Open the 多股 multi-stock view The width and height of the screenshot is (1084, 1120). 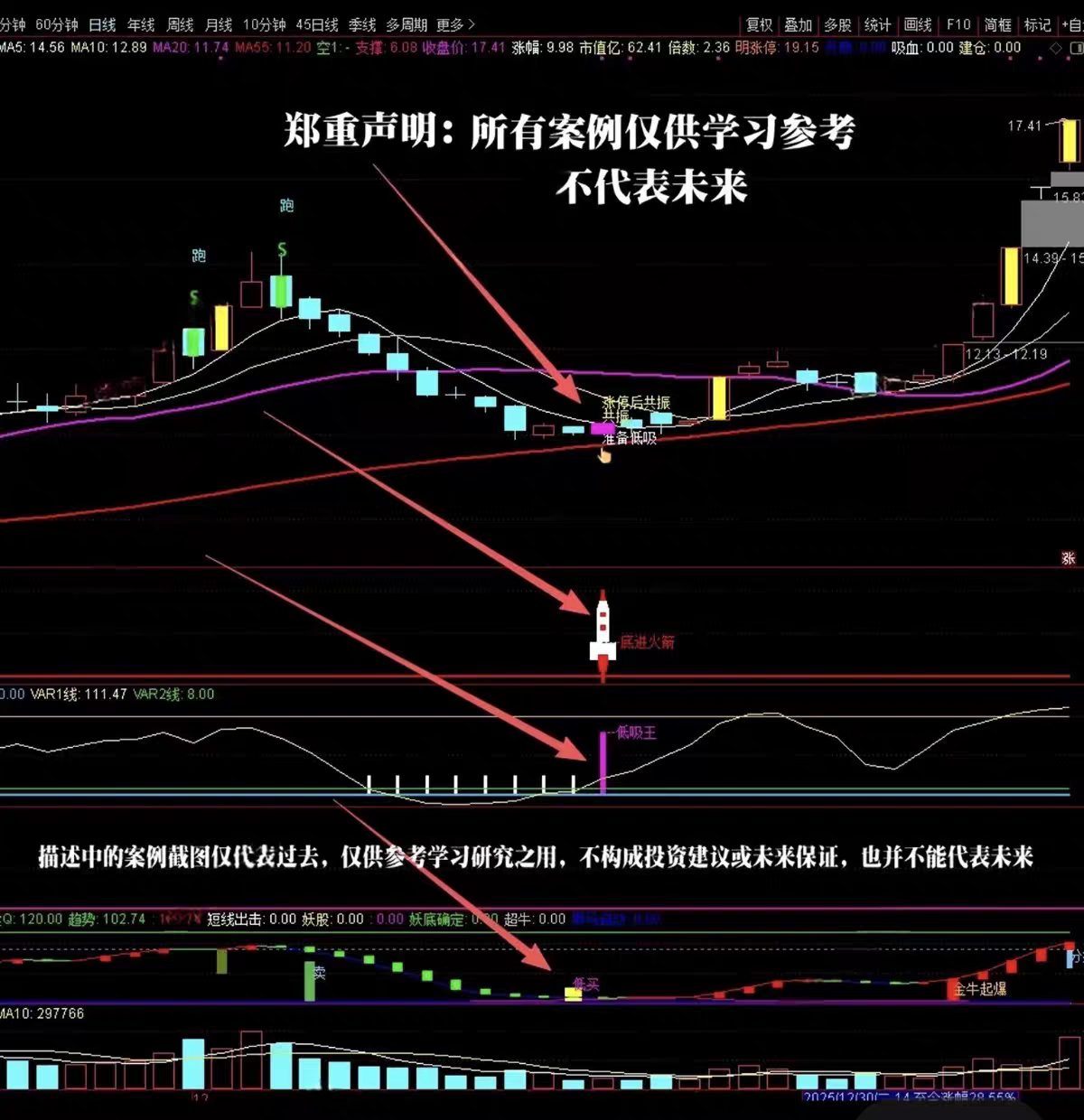[x=838, y=25]
